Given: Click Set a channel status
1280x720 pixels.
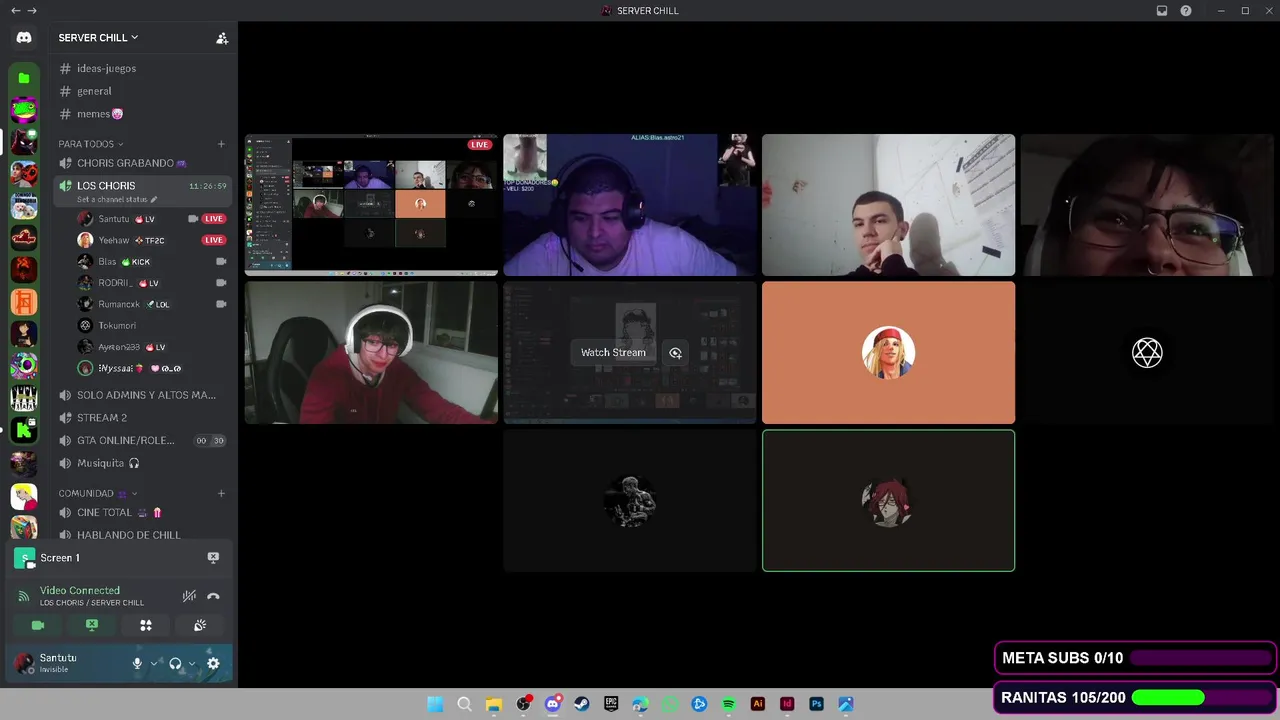Looking at the screenshot, I should tap(111, 199).
